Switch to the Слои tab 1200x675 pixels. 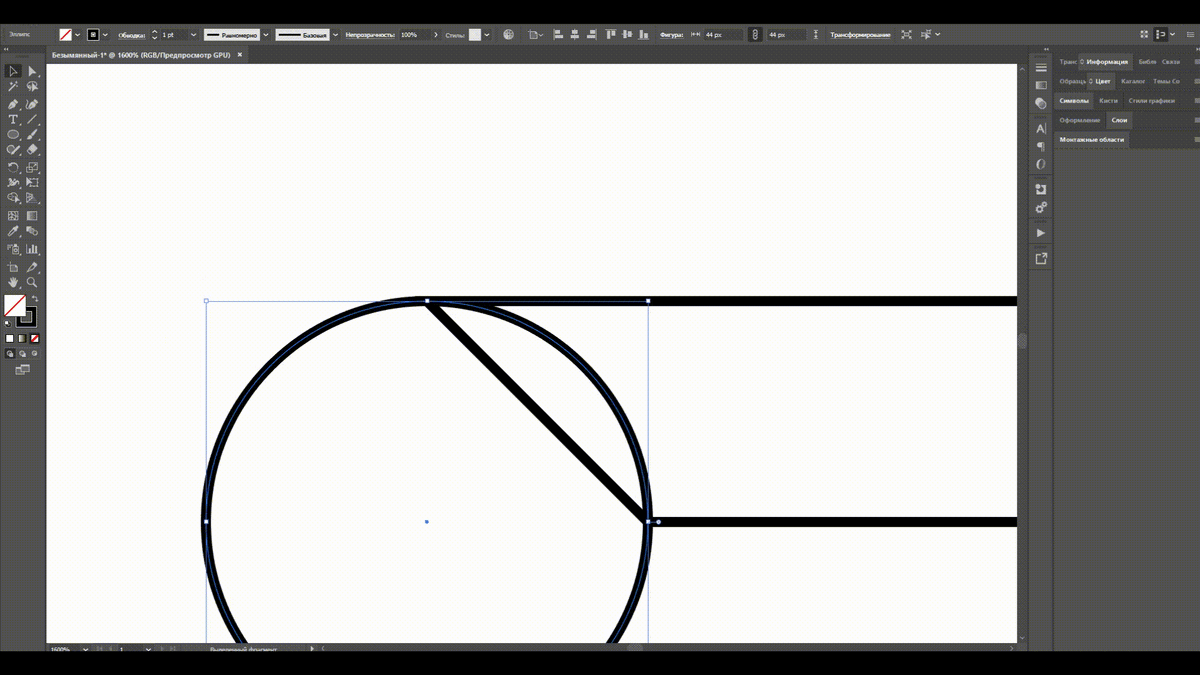coord(1119,120)
